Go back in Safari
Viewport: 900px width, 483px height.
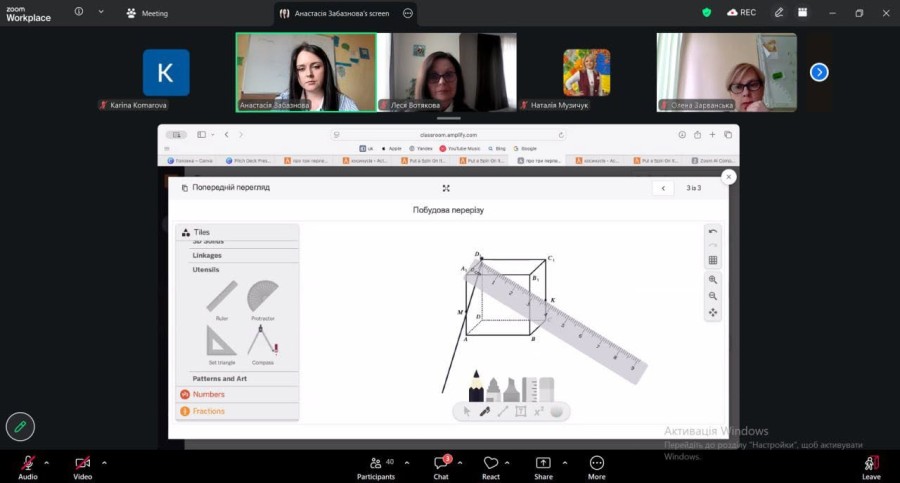(227, 134)
